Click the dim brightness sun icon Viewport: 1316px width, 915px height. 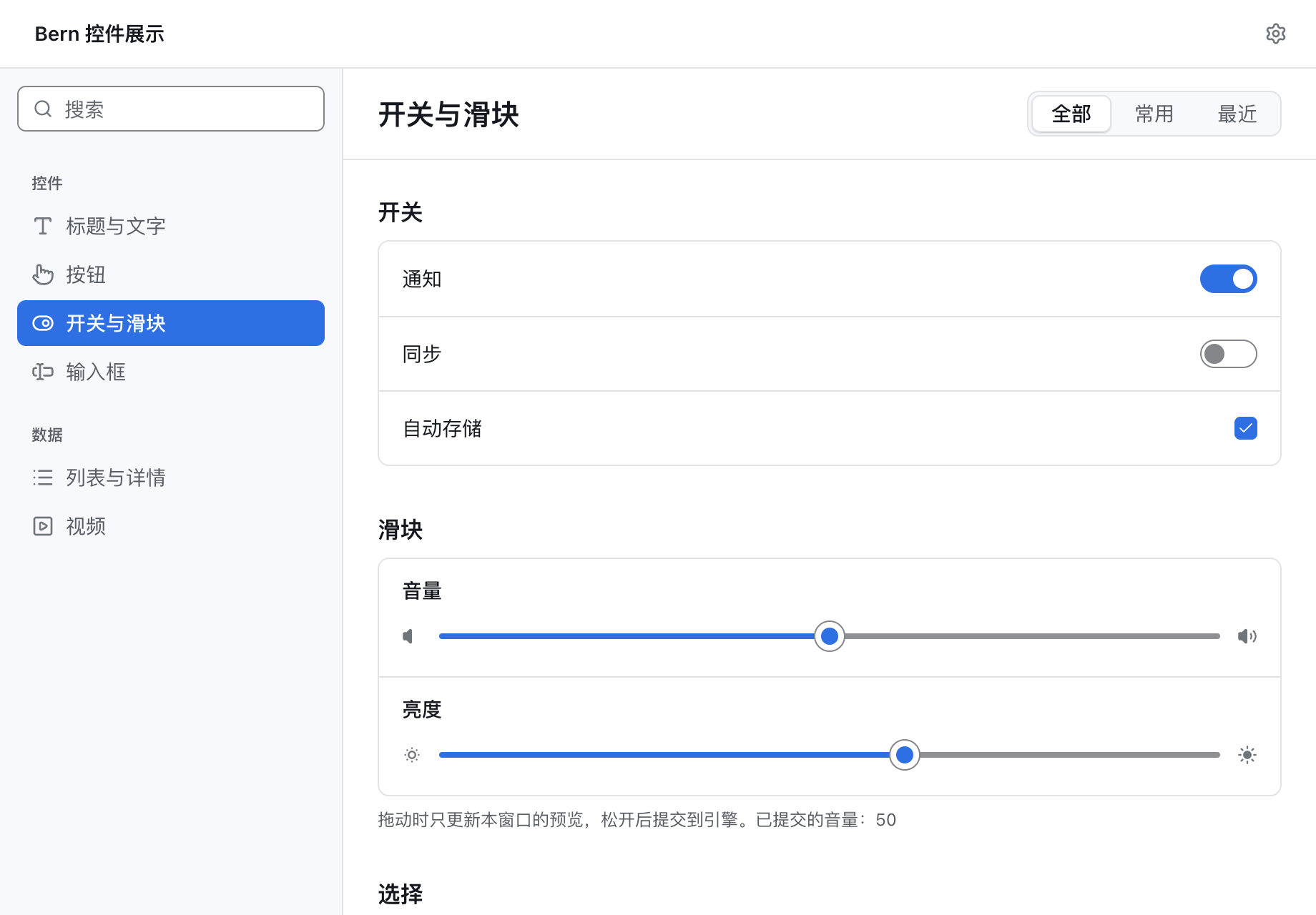[x=412, y=755]
